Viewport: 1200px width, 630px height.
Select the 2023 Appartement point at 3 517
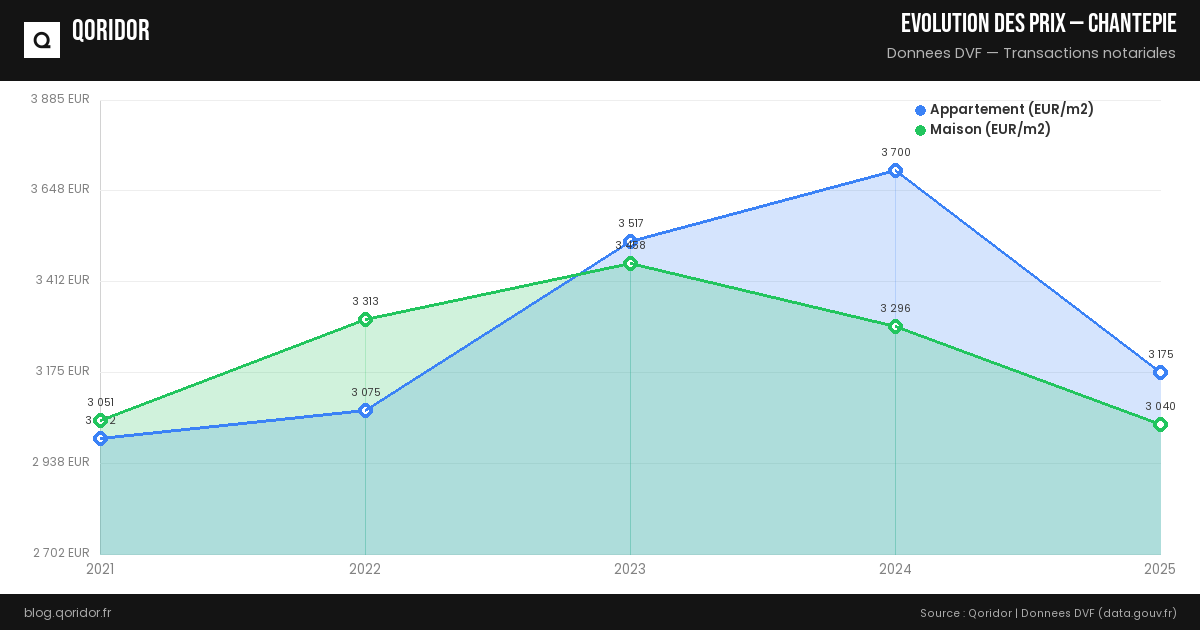(630, 242)
